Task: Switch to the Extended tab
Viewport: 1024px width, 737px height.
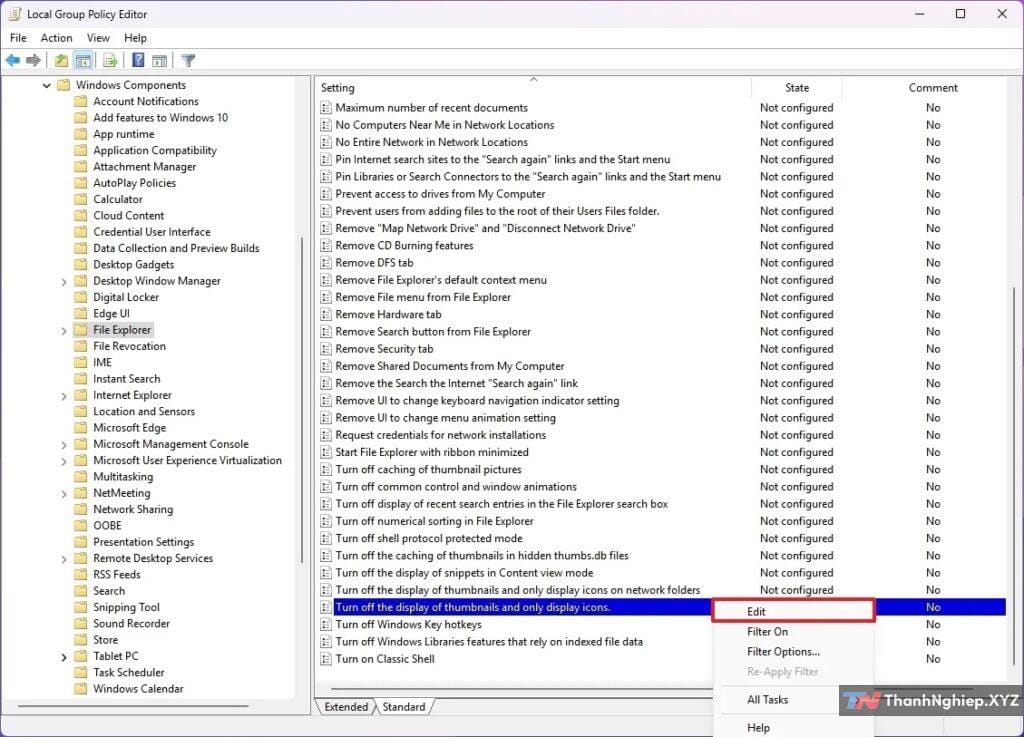Action: tap(345, 706)
